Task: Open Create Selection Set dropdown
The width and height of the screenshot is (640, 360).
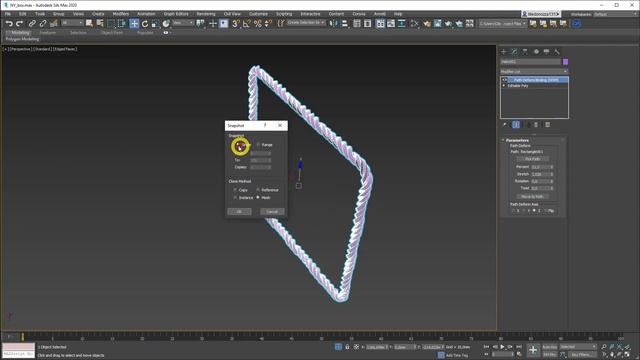Action: pos(306,23)
